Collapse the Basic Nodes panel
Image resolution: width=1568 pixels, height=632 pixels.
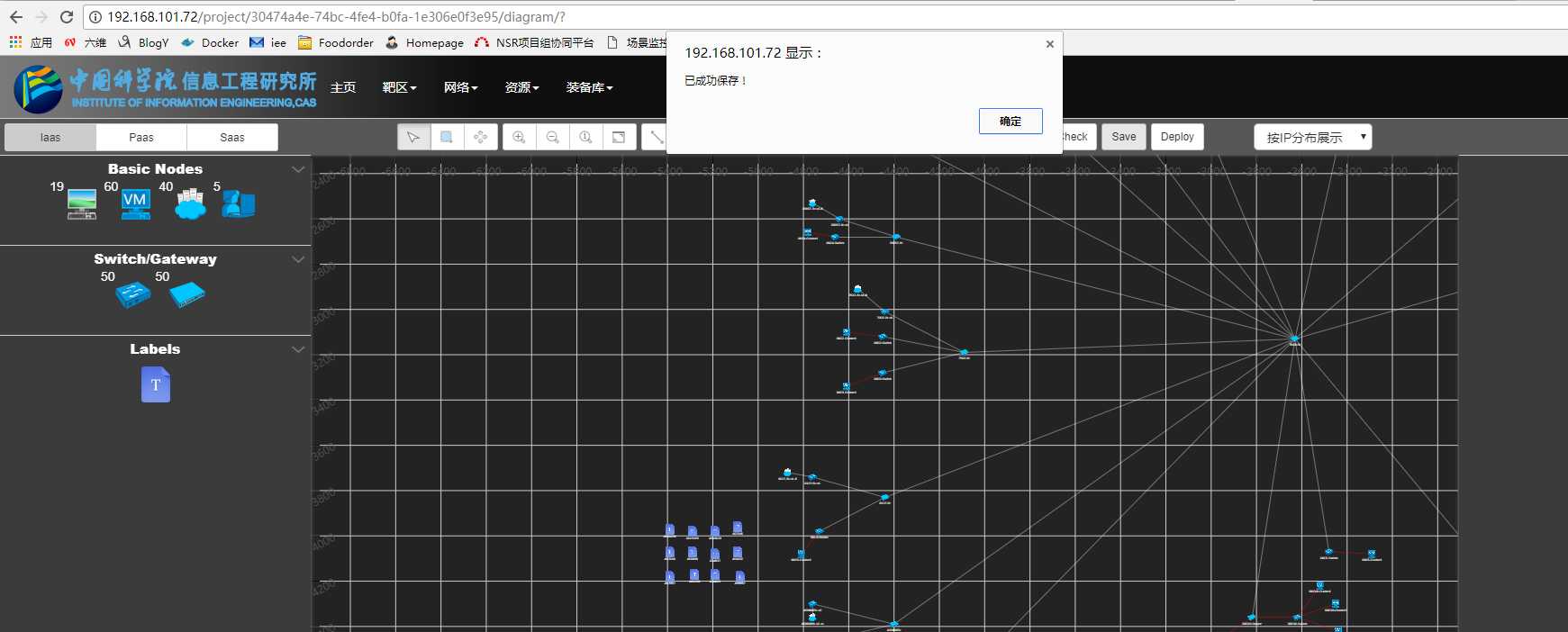pos(298,169)
